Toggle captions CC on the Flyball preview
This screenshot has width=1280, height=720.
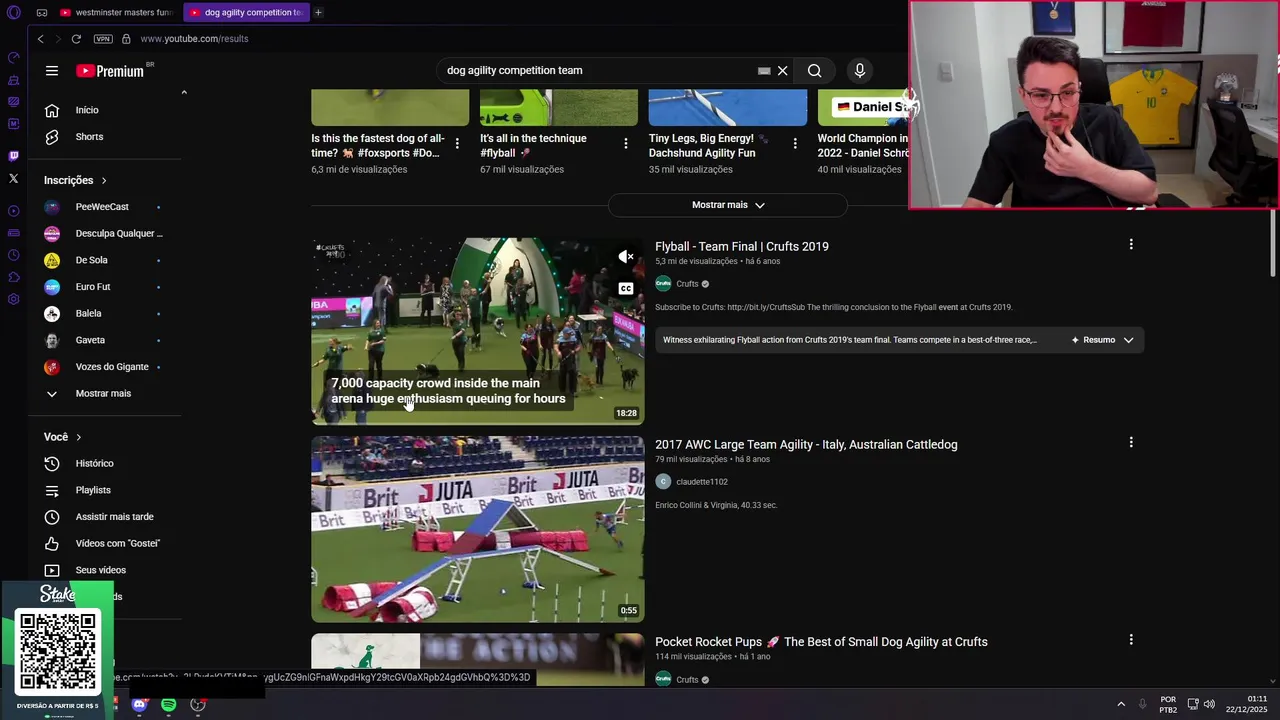(x=626, y=289)
